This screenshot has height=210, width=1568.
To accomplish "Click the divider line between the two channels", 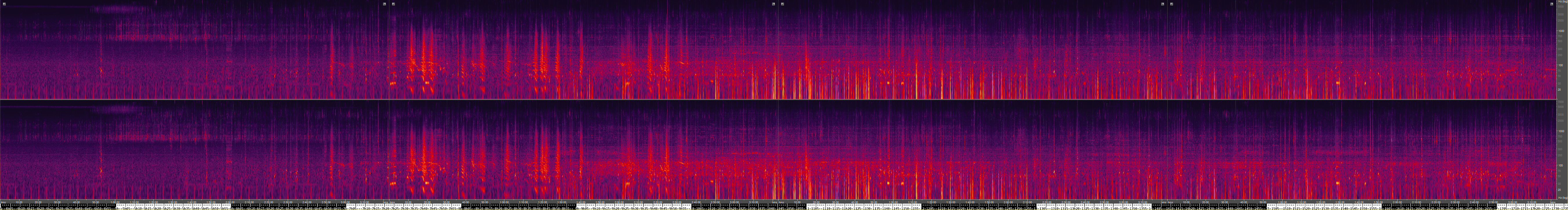I will coord(779,99).
